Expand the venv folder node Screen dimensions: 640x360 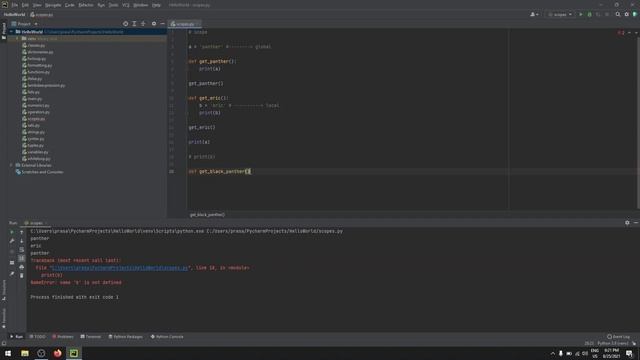pos(18,38)
